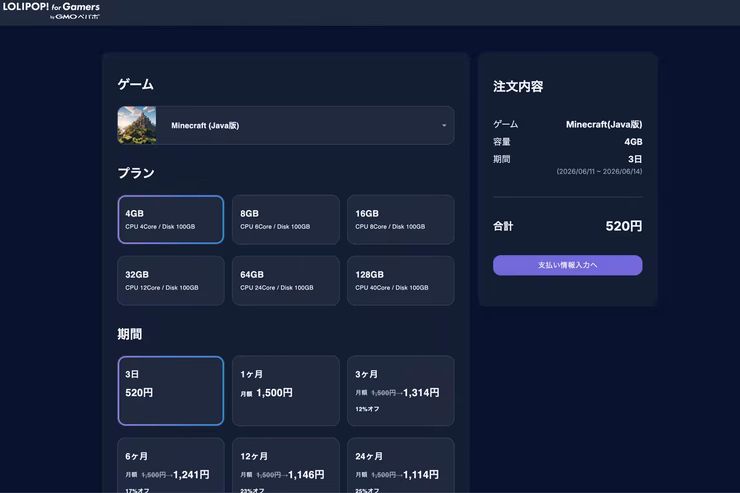Click Minecraft(Java版) value in order summary
Image resolution: width=740 pixels, height=493 pixels.
pyautogui.click(x=604, y=124)
